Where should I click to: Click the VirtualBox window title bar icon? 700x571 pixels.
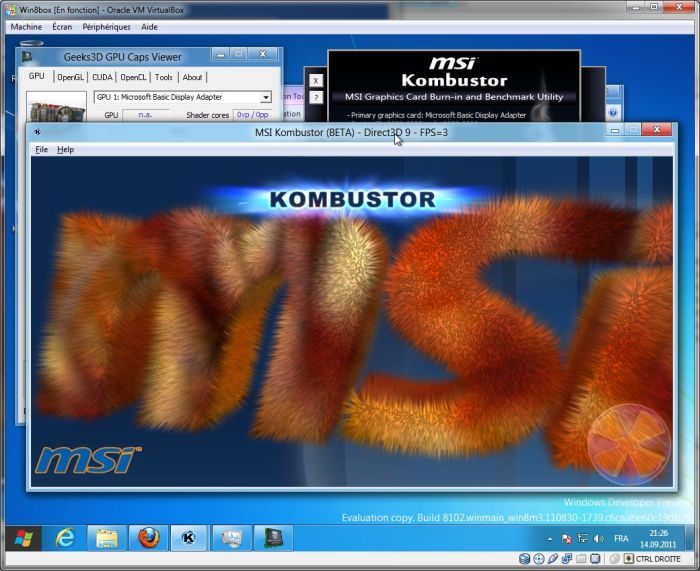tap(11, 9)
